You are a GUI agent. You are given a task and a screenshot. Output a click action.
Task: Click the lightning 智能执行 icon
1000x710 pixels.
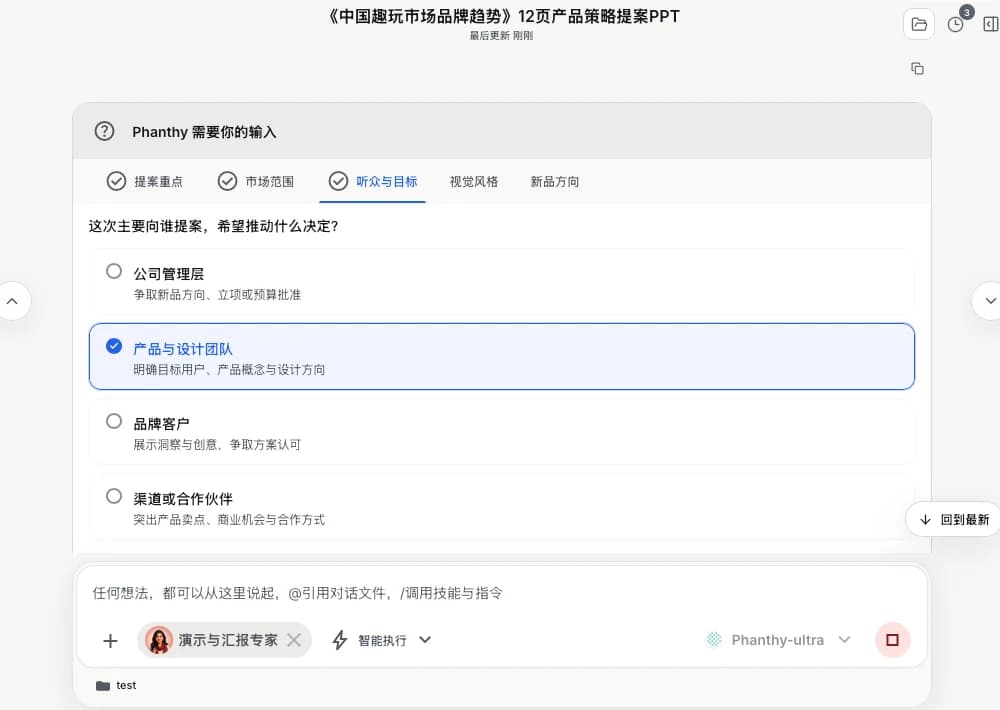click(x=340, y=640)
